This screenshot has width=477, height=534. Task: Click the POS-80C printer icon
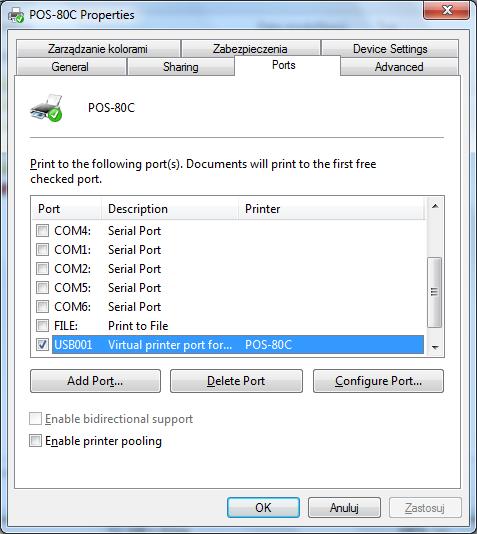point(46,108)
